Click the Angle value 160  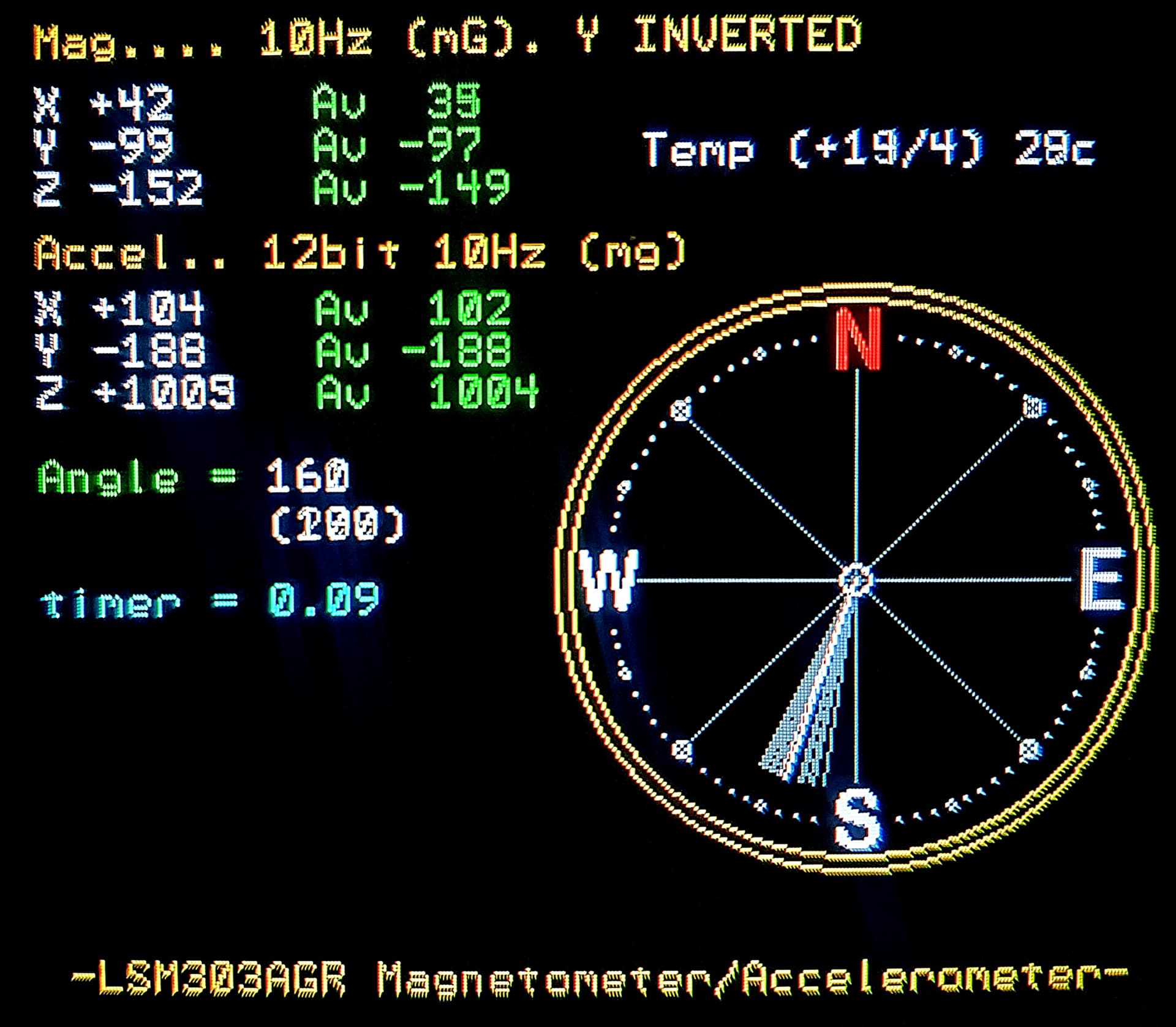(307, 476)
